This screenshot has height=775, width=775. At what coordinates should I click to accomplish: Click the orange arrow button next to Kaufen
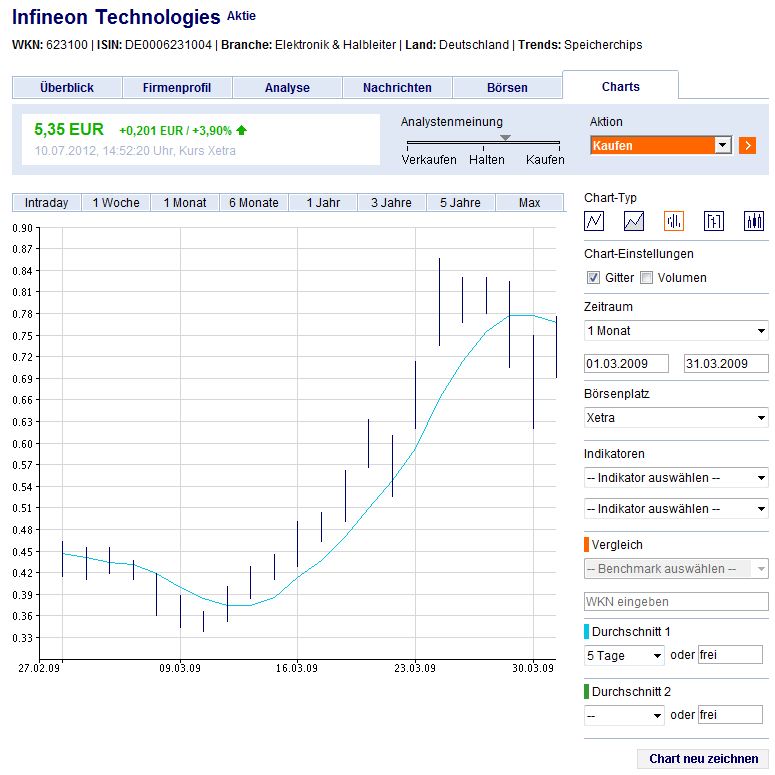(747, 145)
